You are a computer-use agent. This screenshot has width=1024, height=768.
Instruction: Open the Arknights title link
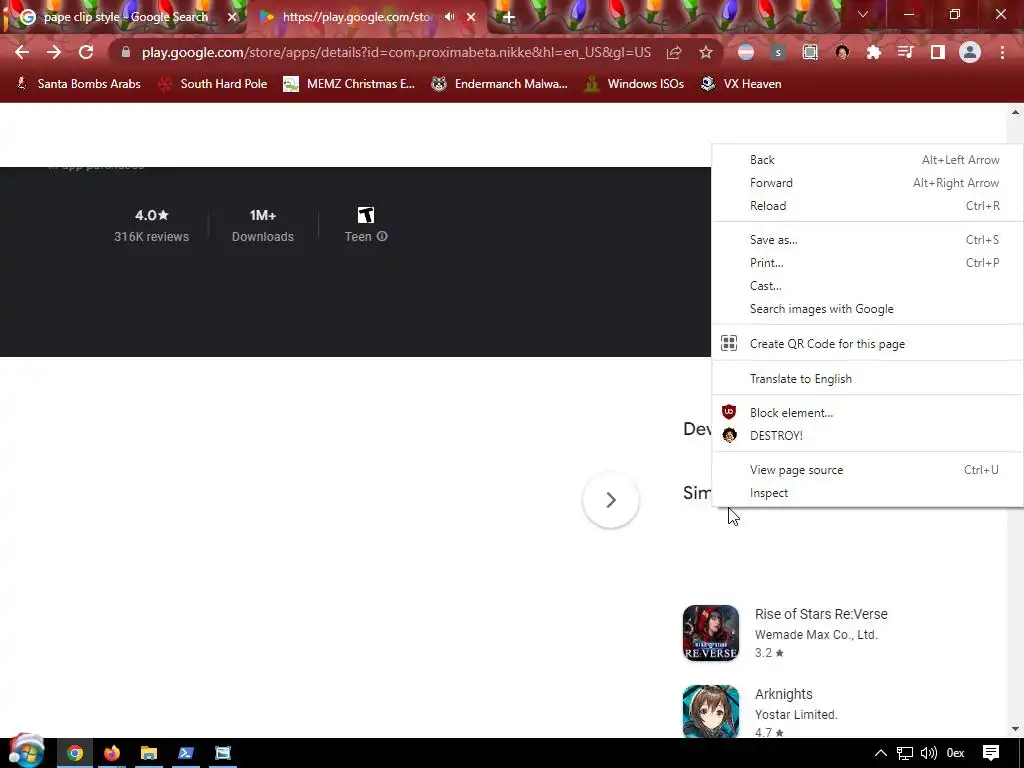coord(784,694)
